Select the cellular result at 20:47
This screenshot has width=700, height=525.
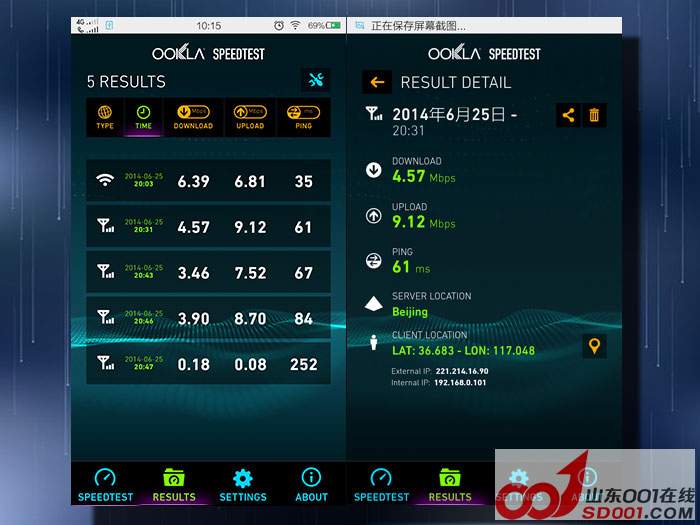coord(208,363)
